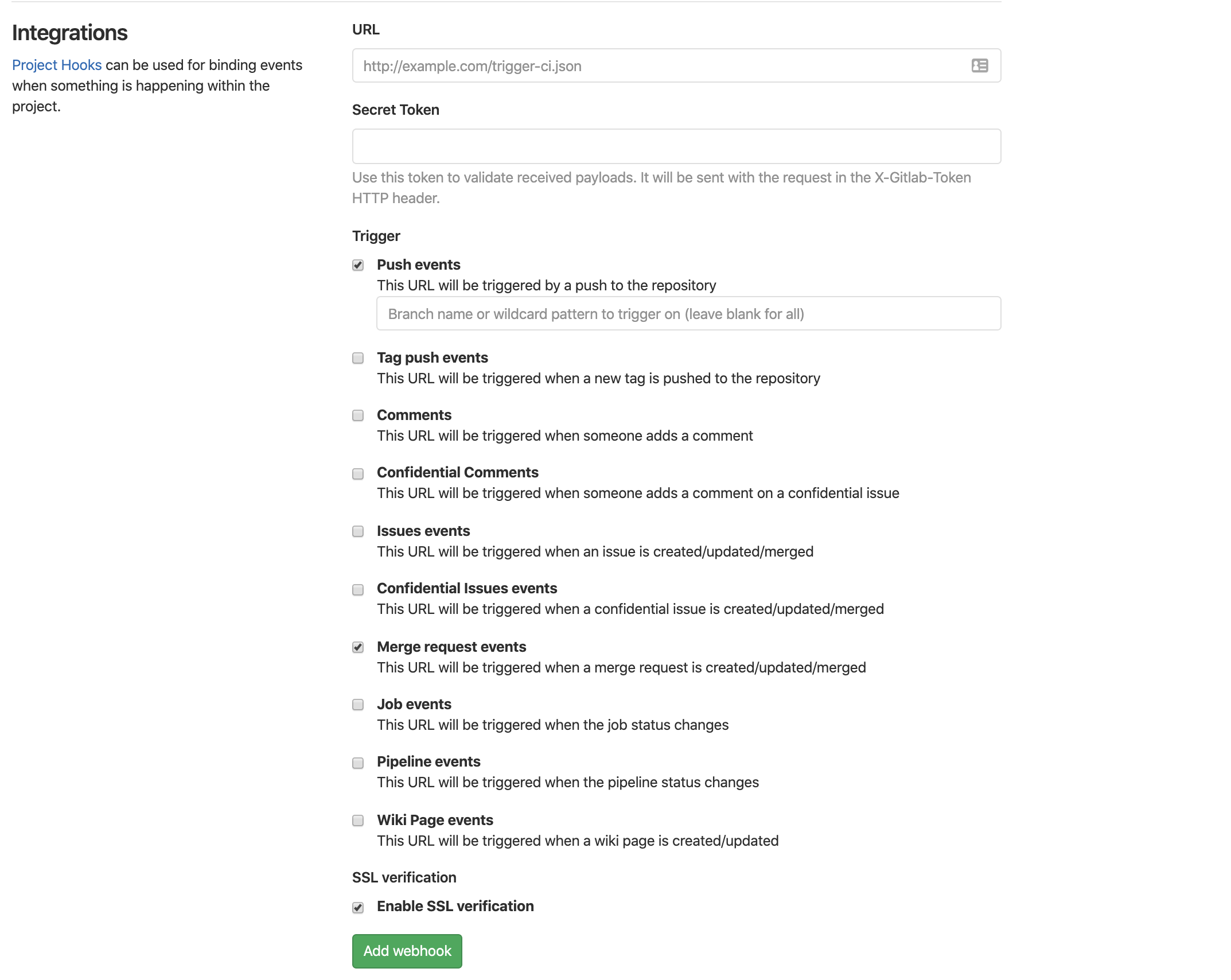This screenshot has height=980, width=1231.
Task: Check the Comments trigger checkbox
Action: pyautogui.click(x=358, y=415)
